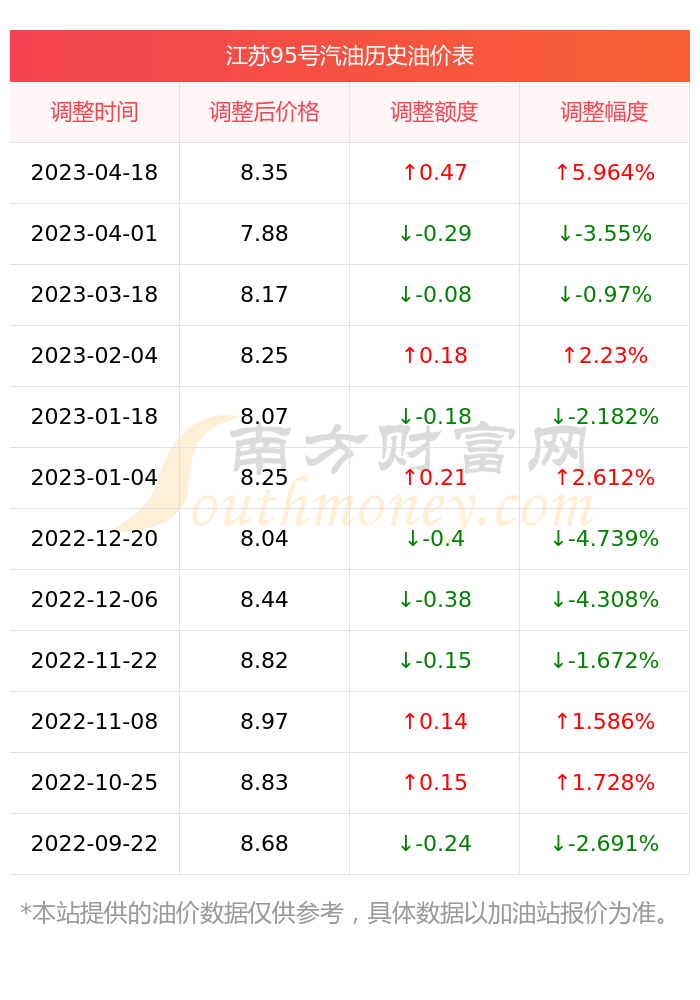Viewport: 700px width, 1000px height.
Task: Select the price cell 8.97
Action: pos(264,721)
